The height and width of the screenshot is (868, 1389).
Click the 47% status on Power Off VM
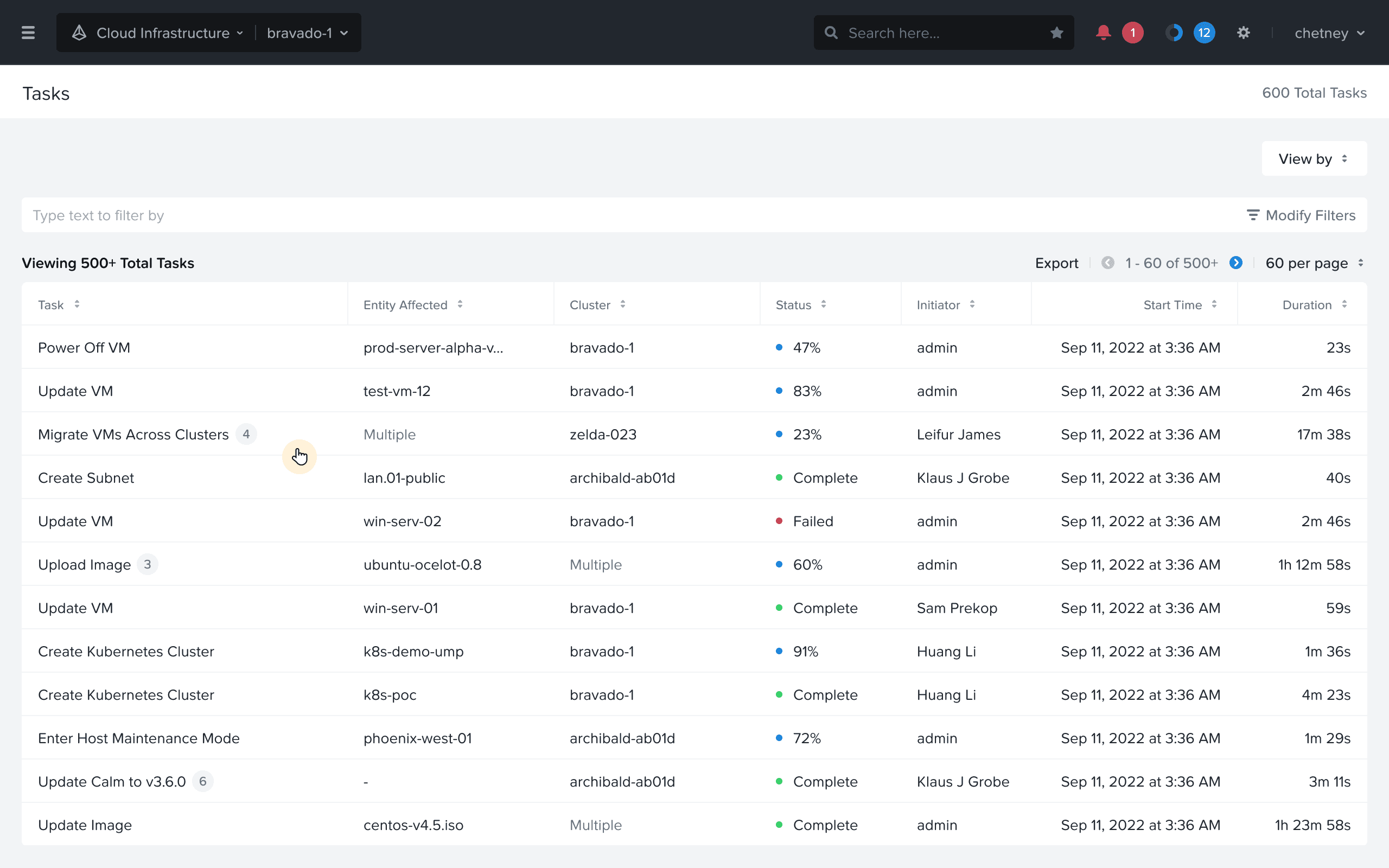tap(806, 347)
